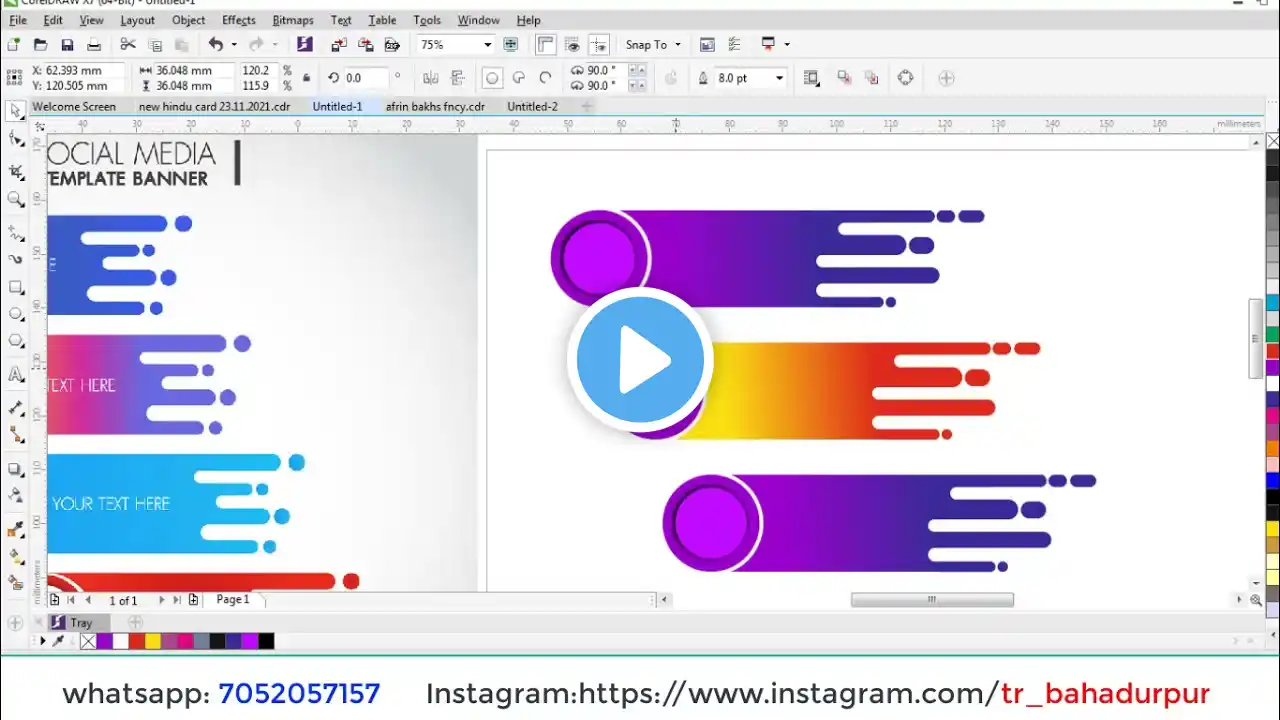Image resolution: width=1280 pixels, height=720 pixels.
Task: Click the Open folder icon
Action: [x=40, y=44]
